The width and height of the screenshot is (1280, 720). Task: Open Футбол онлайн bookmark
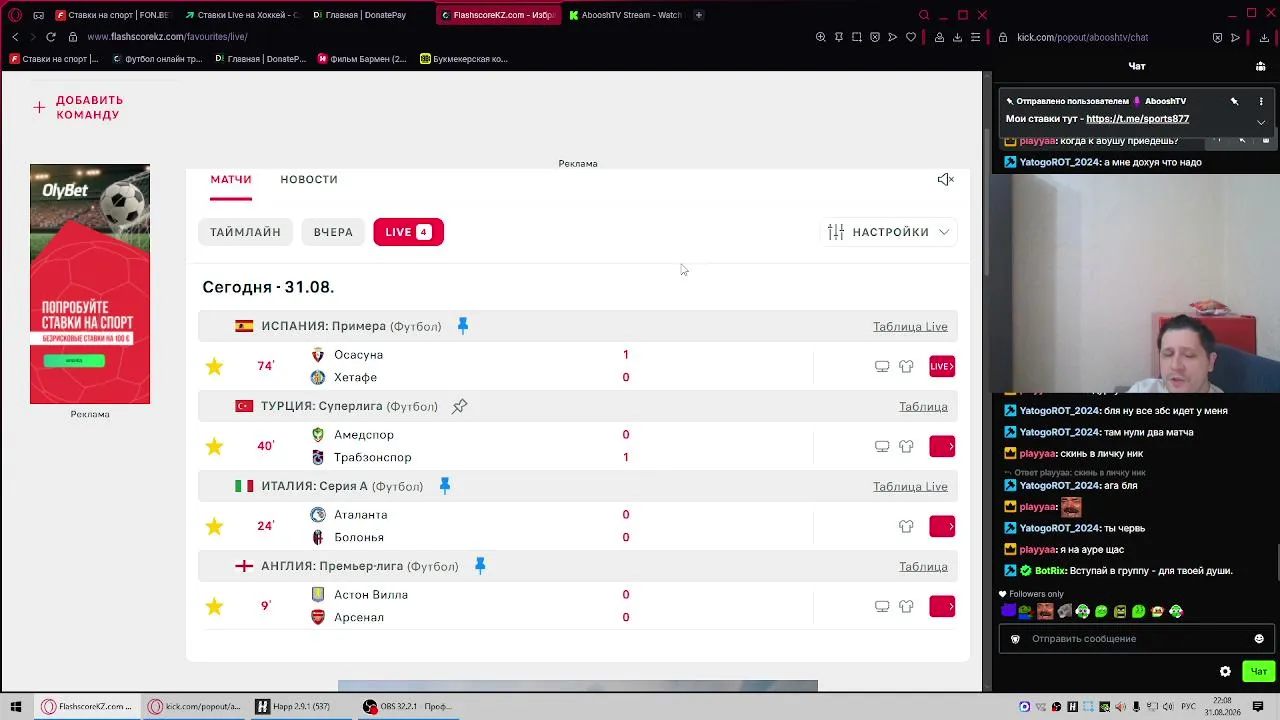pyautogui.click(x=157, y=59)
